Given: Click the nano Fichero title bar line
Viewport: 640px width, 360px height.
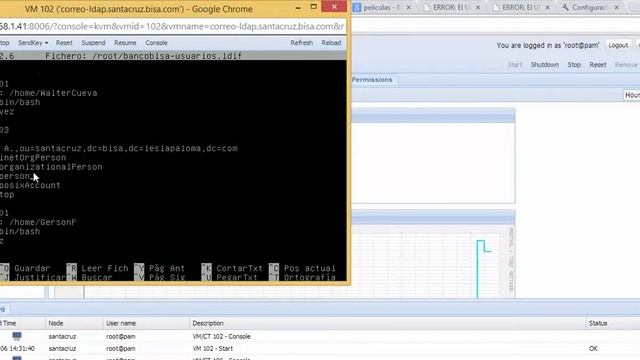Looking at the screenshot, I should tap(173, 56).
